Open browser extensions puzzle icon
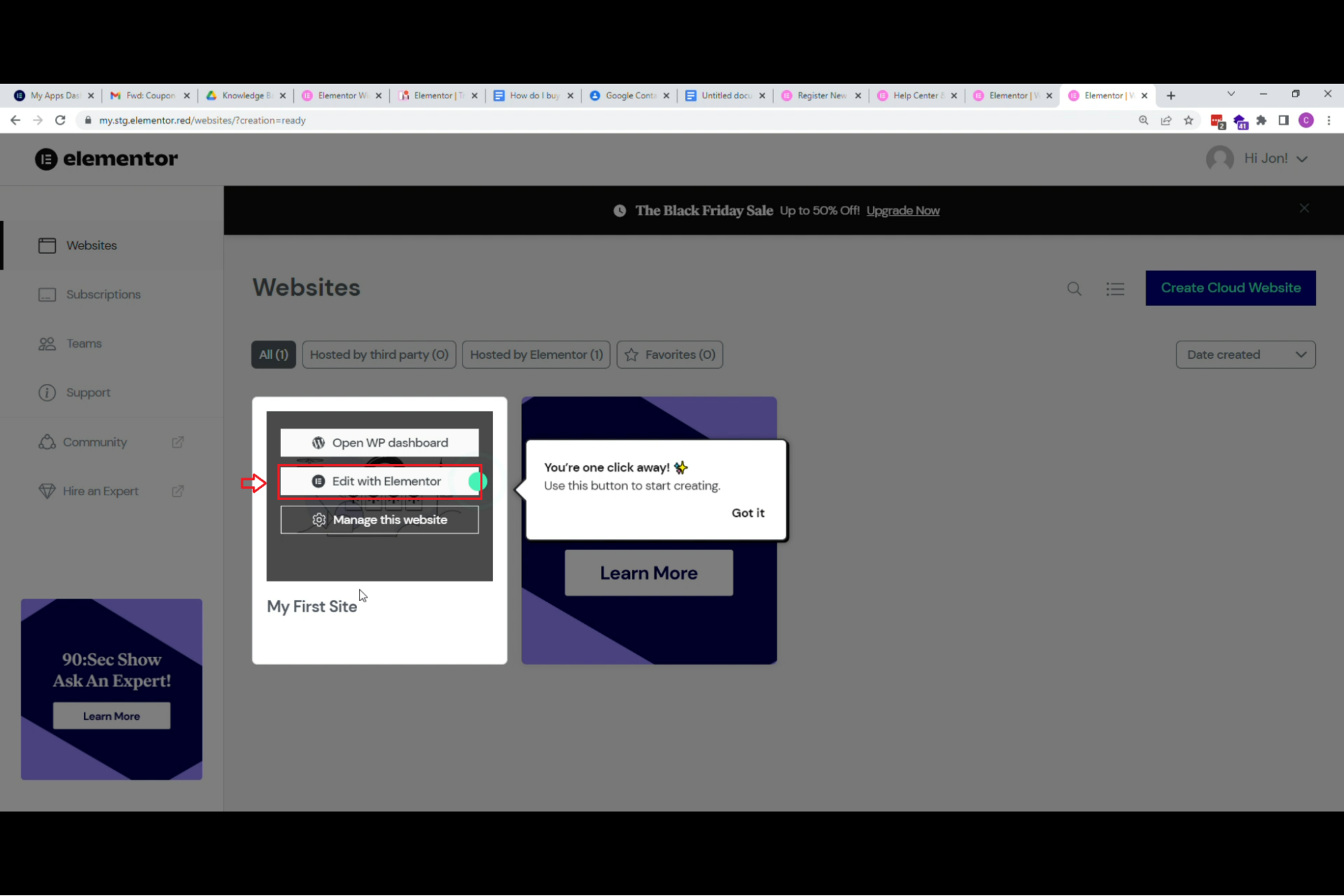The width and height of the screenshot is (1344, 896). pyautogui.click(x=1261, y=120)
